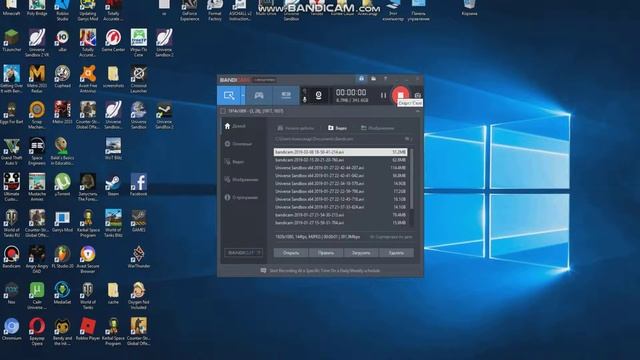Select Bandicam screen recording mode button

tap(229, 96)
